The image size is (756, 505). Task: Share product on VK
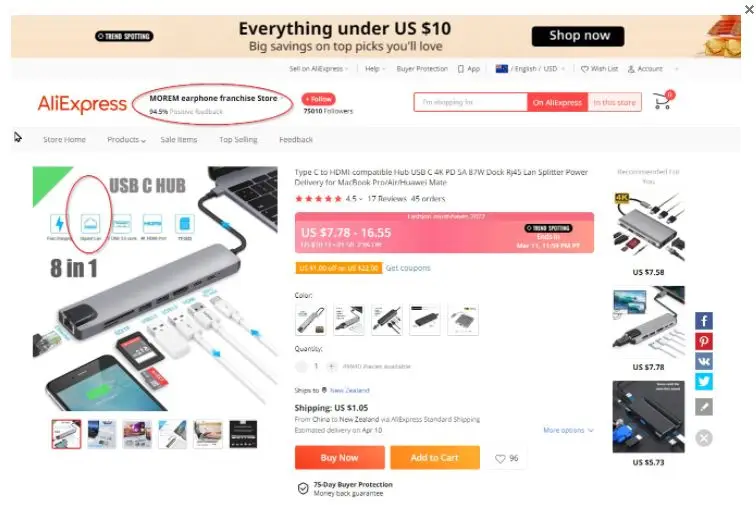pos(703,361)
